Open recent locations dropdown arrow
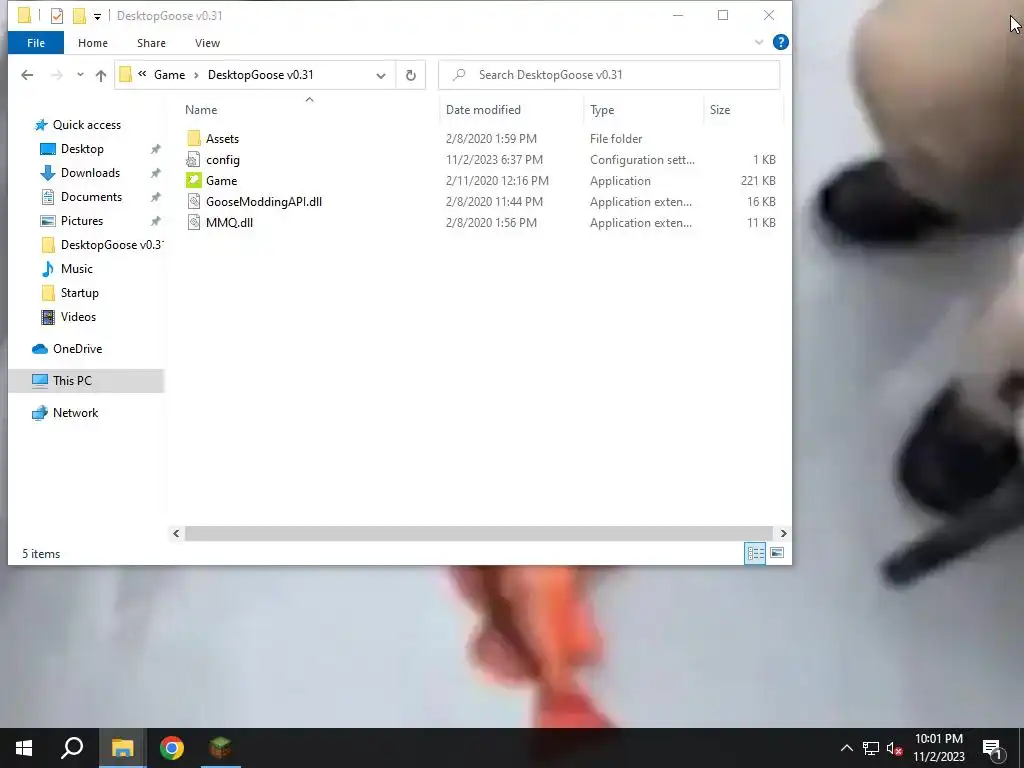 80,75
